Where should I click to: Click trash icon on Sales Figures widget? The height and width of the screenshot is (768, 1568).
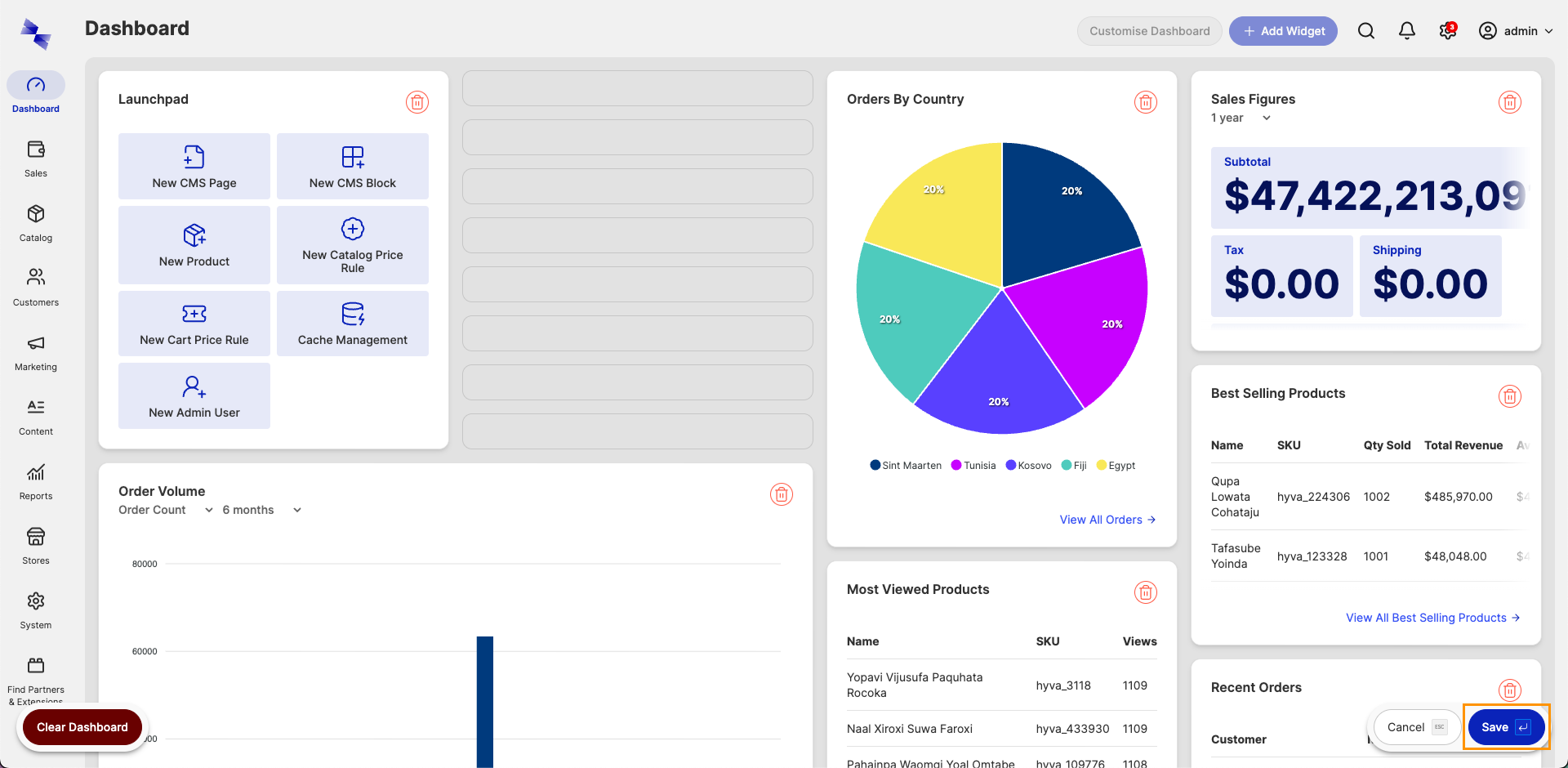click(x=1509, y=102)
